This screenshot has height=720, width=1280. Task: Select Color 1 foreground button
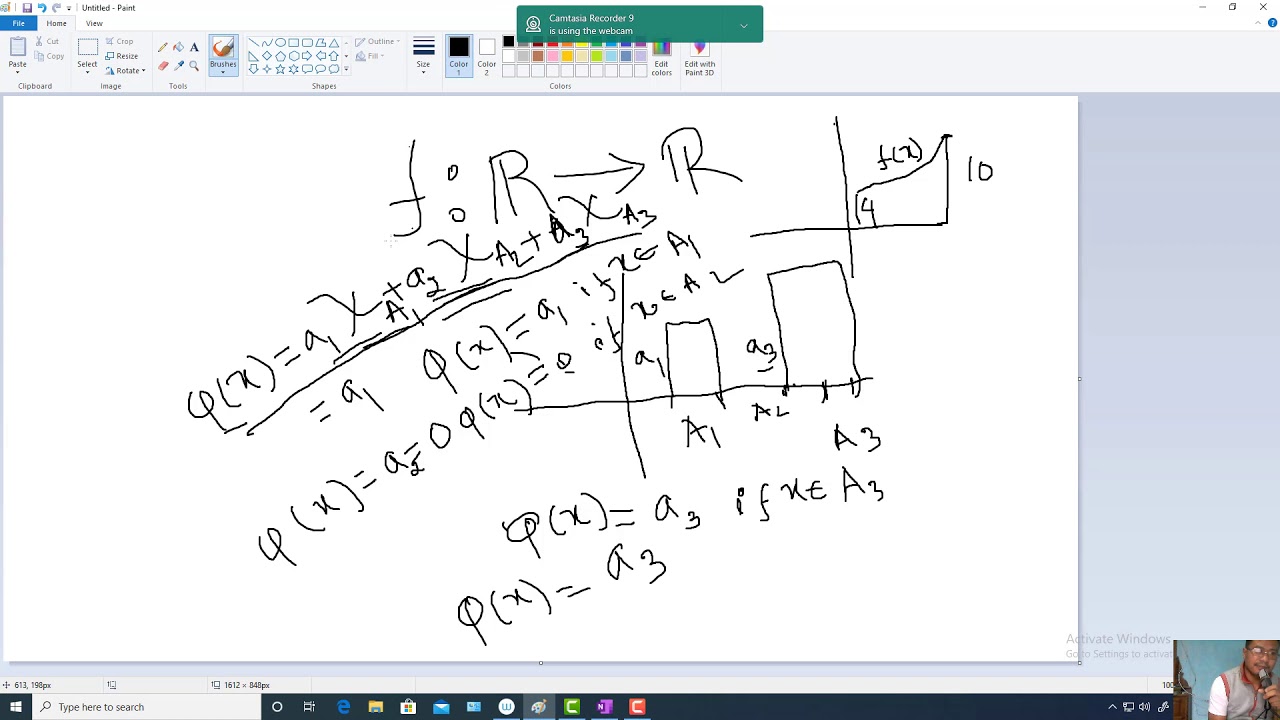click(x=459, y=56)
